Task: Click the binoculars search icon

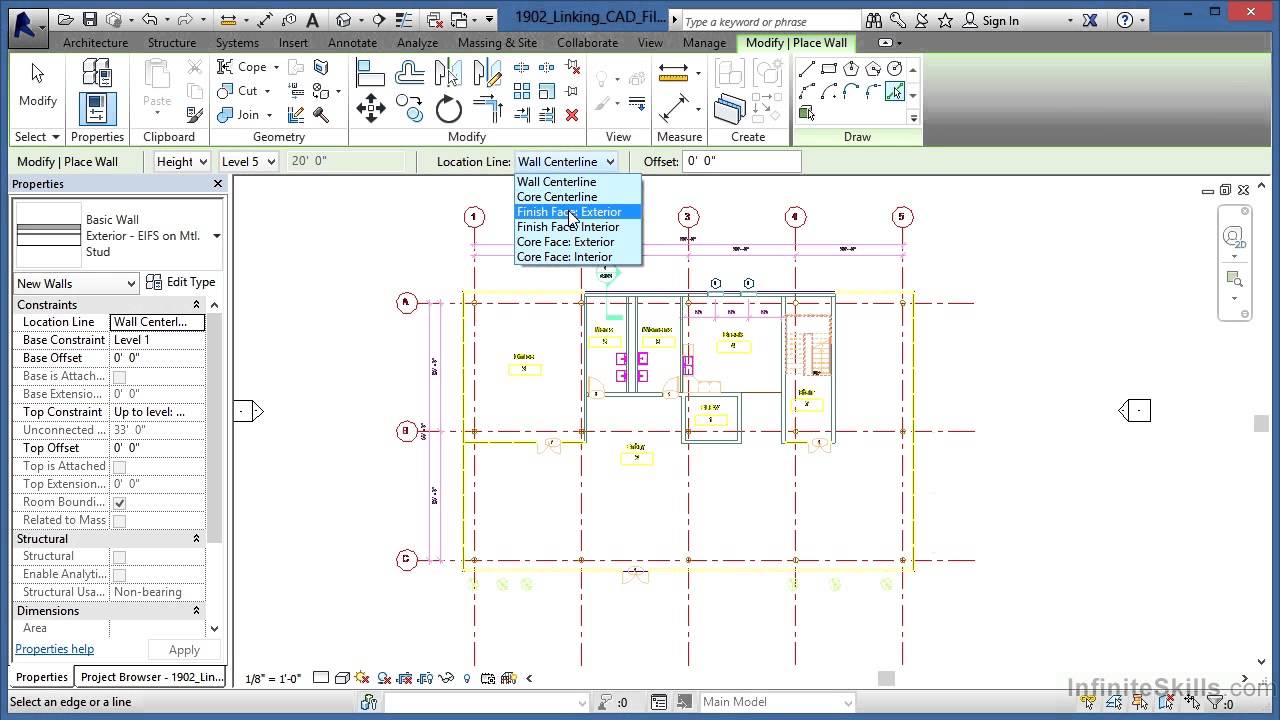Action: 874,20
